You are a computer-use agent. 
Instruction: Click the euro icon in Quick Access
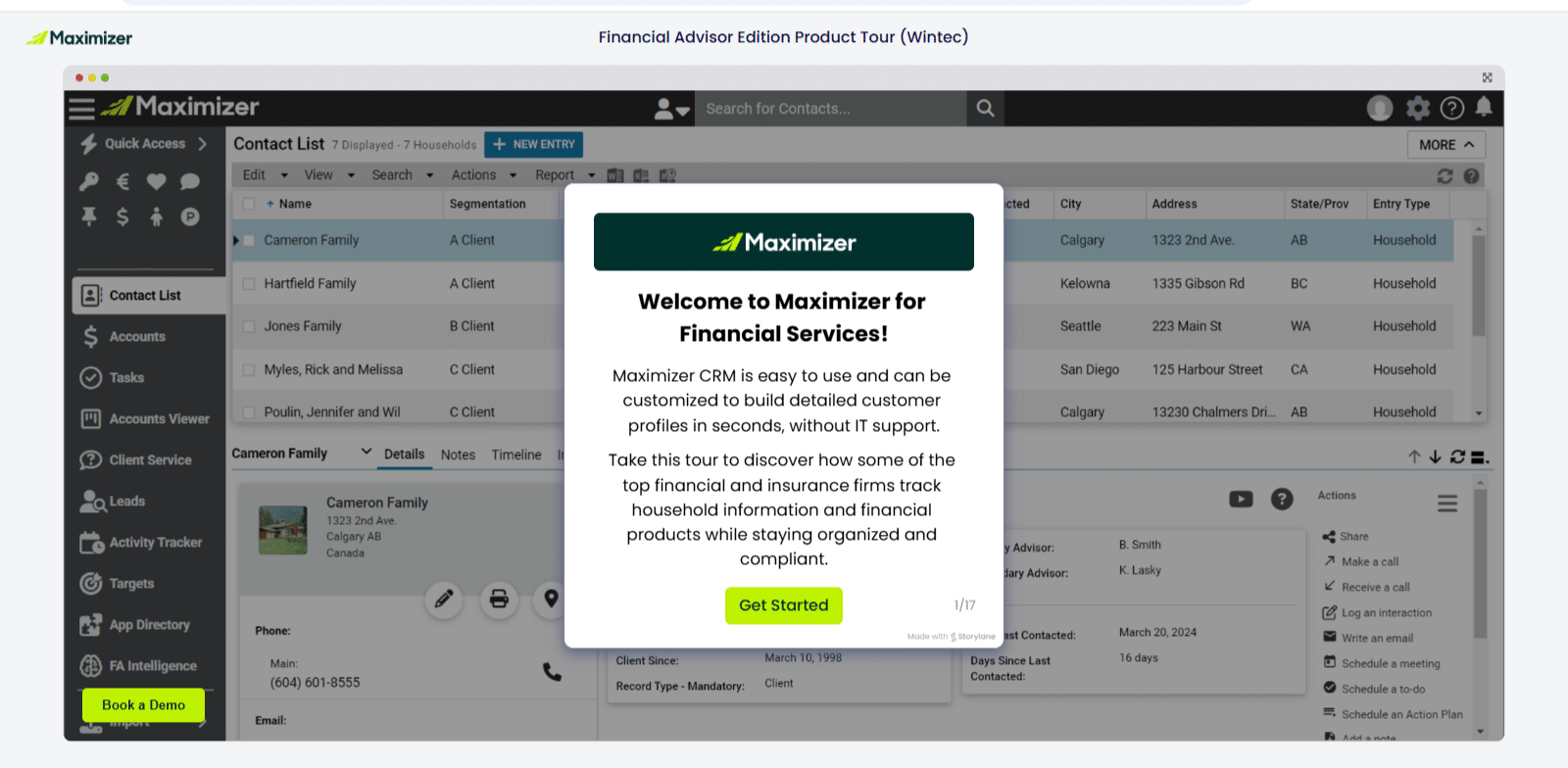pos(122,181)
